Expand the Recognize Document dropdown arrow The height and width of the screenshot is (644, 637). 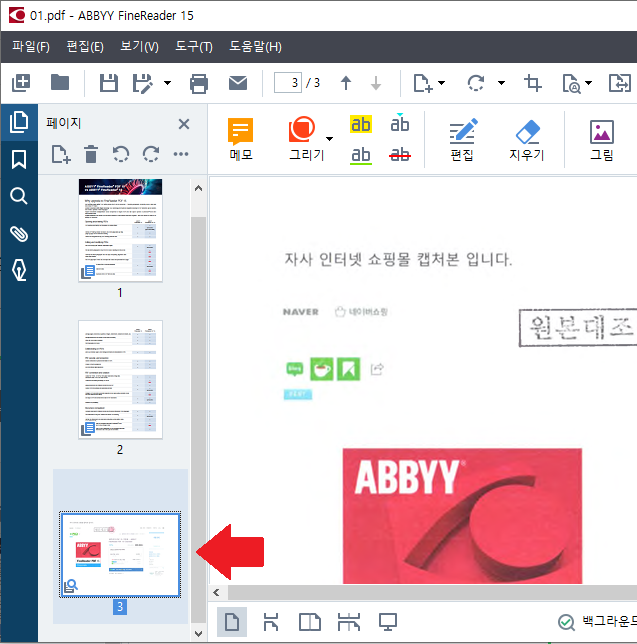(589, 83)
